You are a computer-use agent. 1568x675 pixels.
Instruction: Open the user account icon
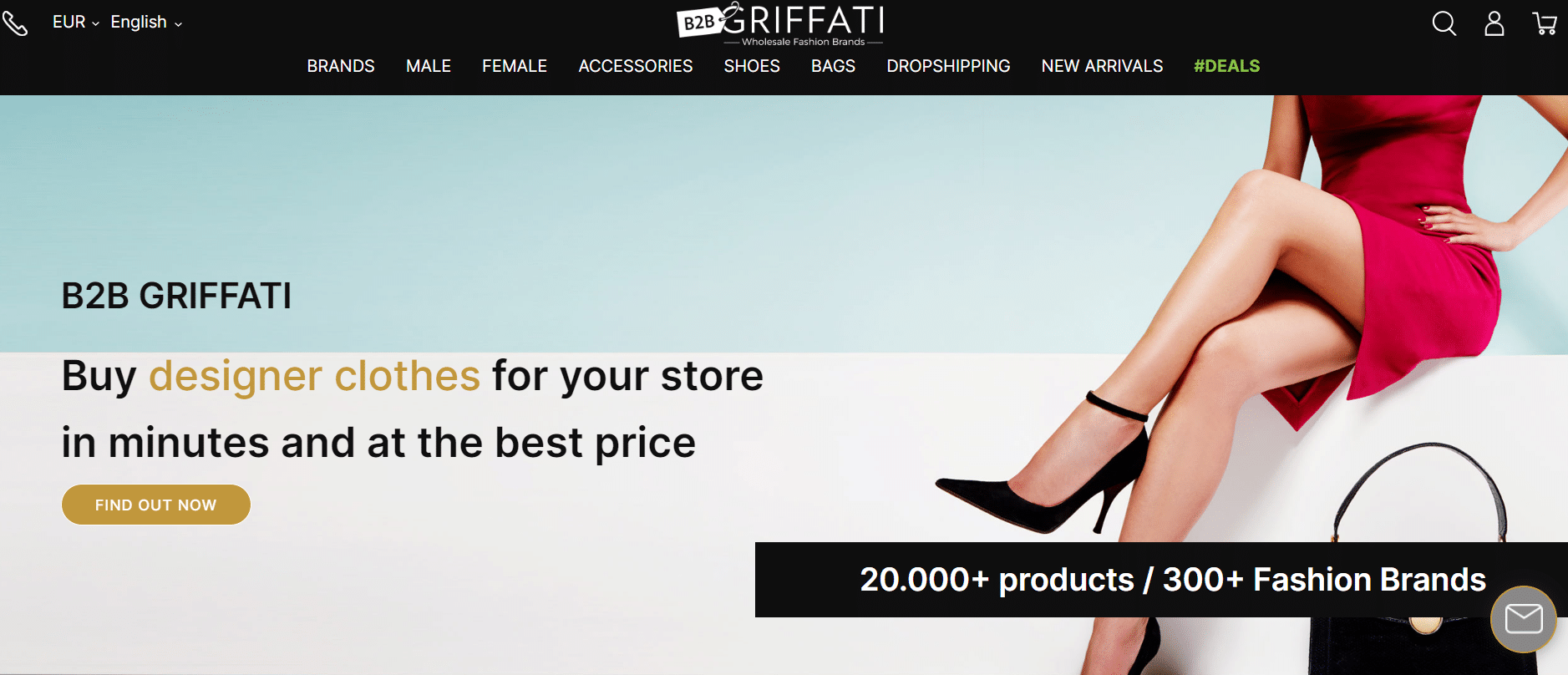pos(1494,23)
